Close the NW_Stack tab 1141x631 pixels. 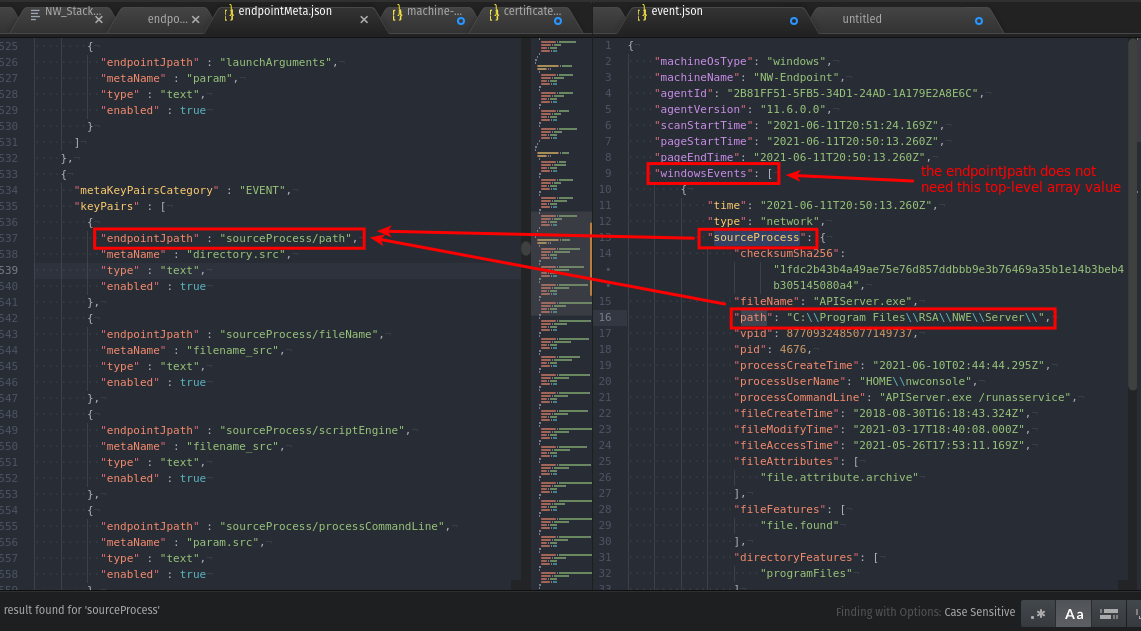point(98,19)
